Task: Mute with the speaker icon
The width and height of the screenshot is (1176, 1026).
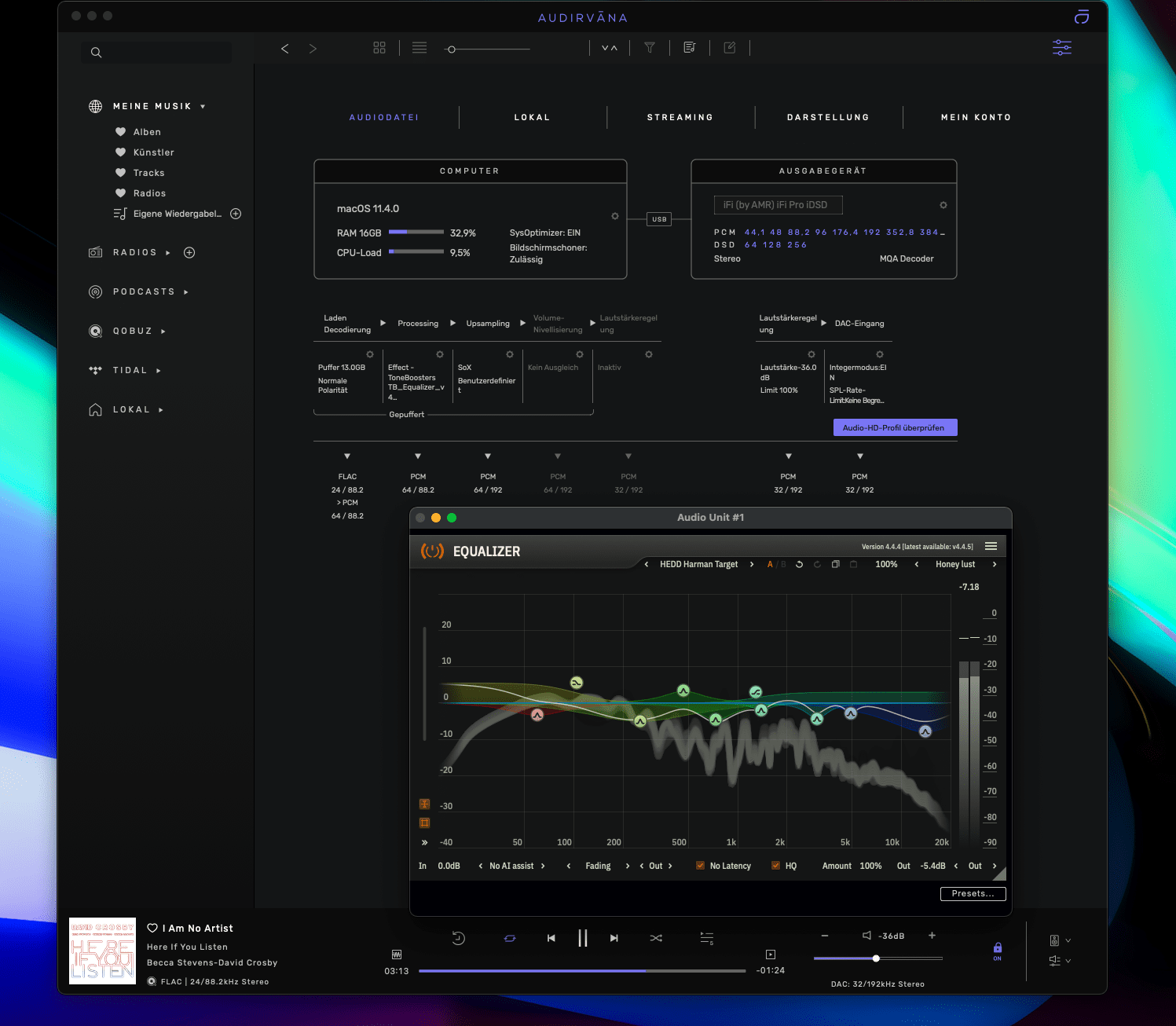Action: 866,936
